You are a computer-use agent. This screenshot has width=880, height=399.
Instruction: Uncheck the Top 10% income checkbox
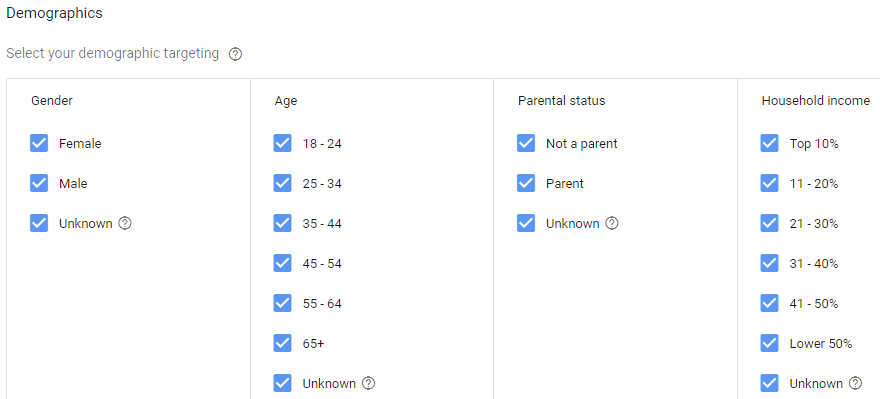769,144
